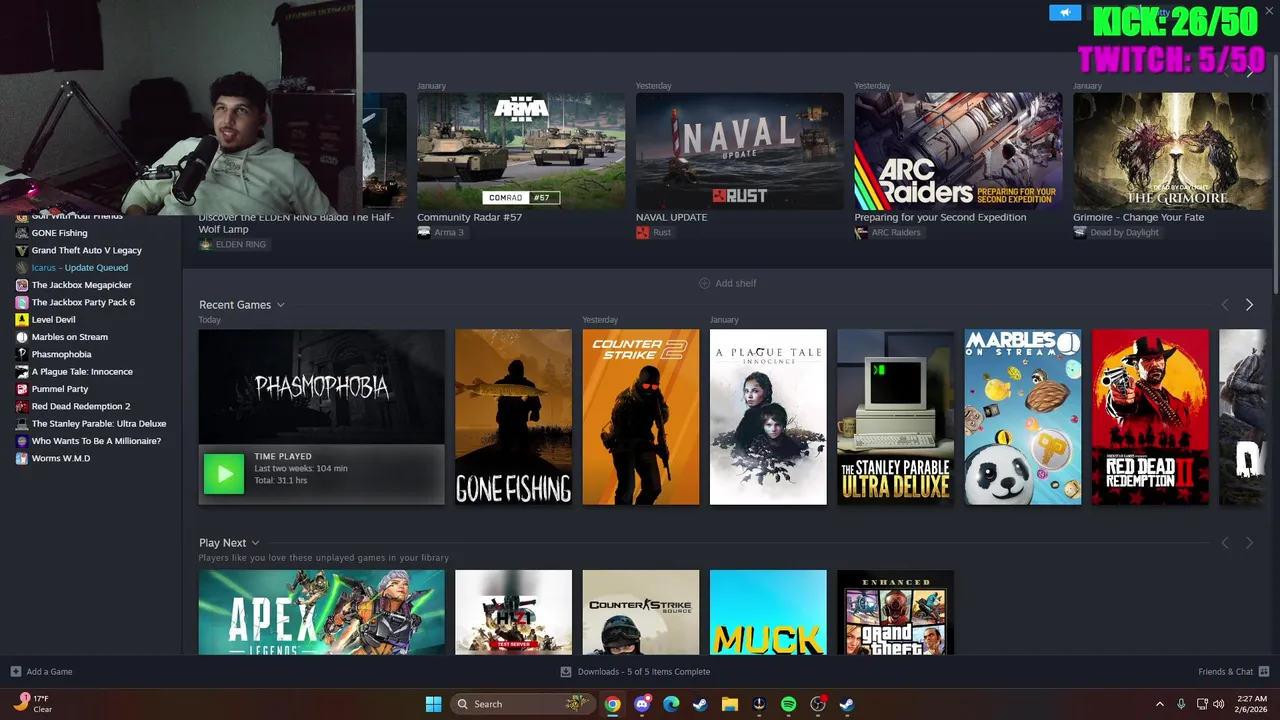Click the Phasmophobia icon in the game list
1280x720 pixels.
[x=22, y=354]
